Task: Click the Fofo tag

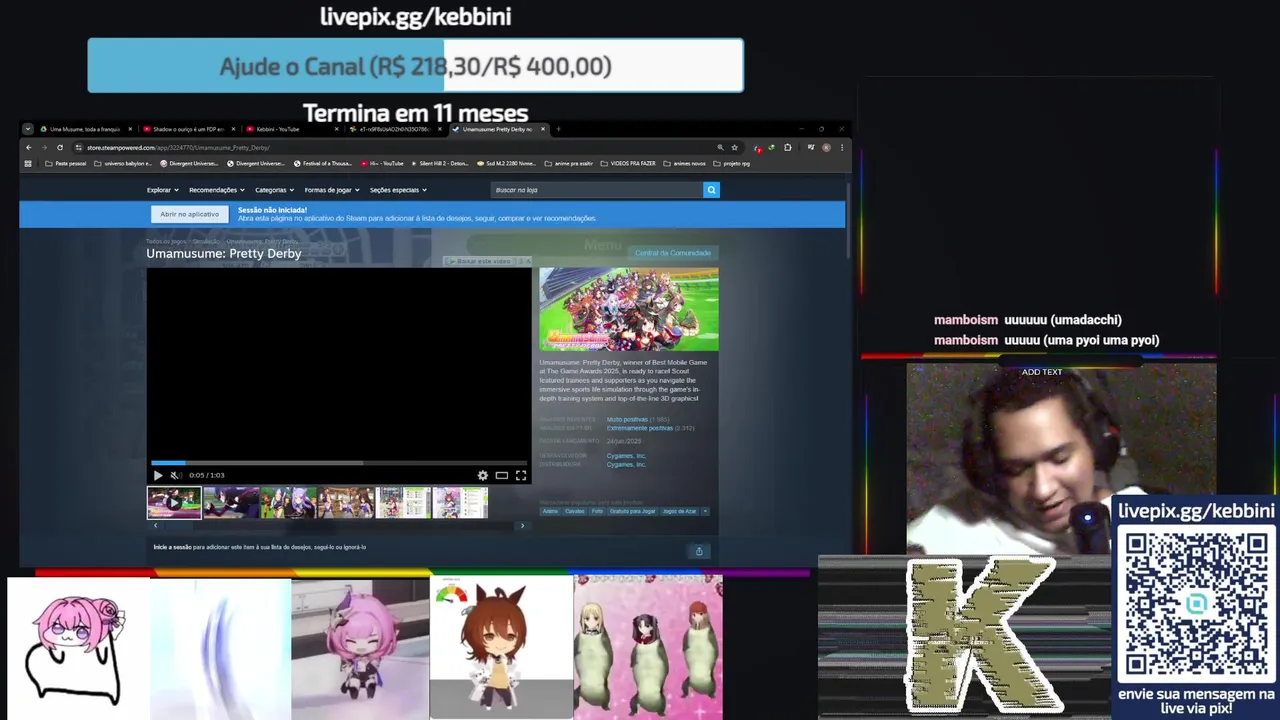Action: tap(597, 511)
